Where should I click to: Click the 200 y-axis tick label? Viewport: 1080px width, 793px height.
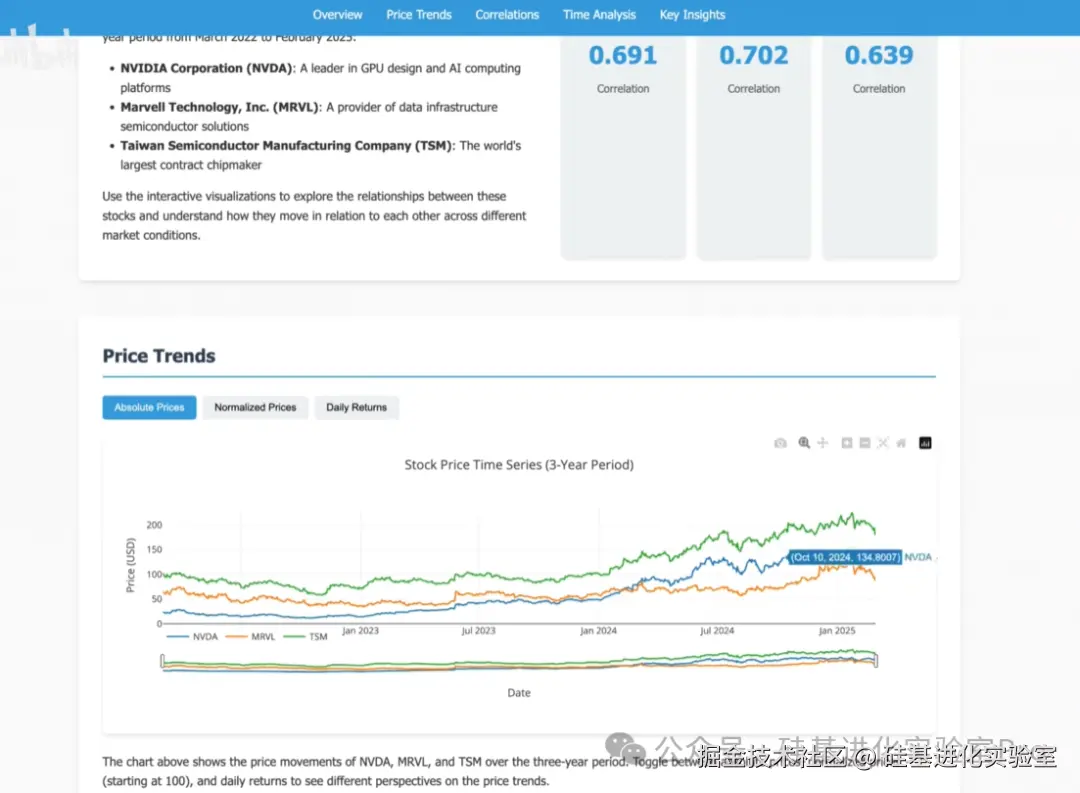(154, 525)
